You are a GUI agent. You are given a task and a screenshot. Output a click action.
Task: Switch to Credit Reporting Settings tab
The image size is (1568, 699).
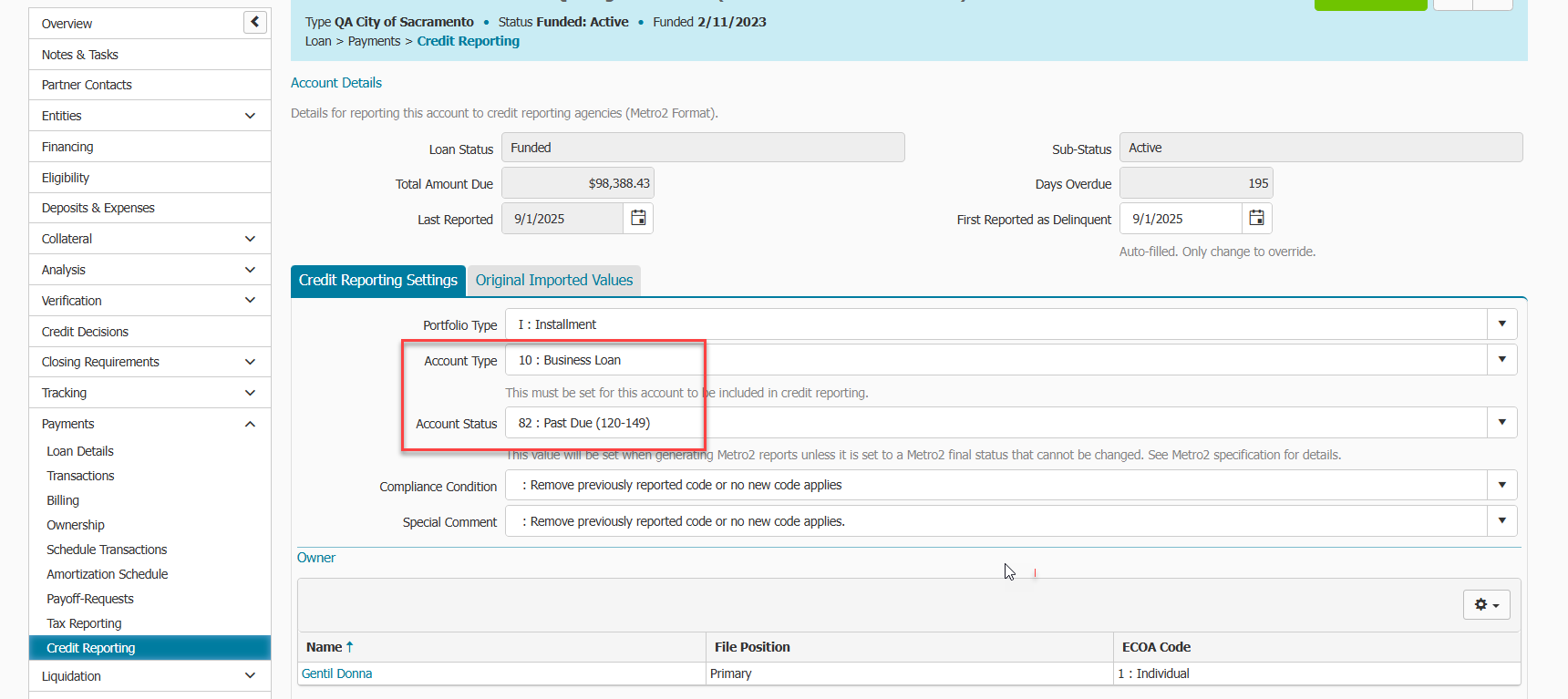378,281
